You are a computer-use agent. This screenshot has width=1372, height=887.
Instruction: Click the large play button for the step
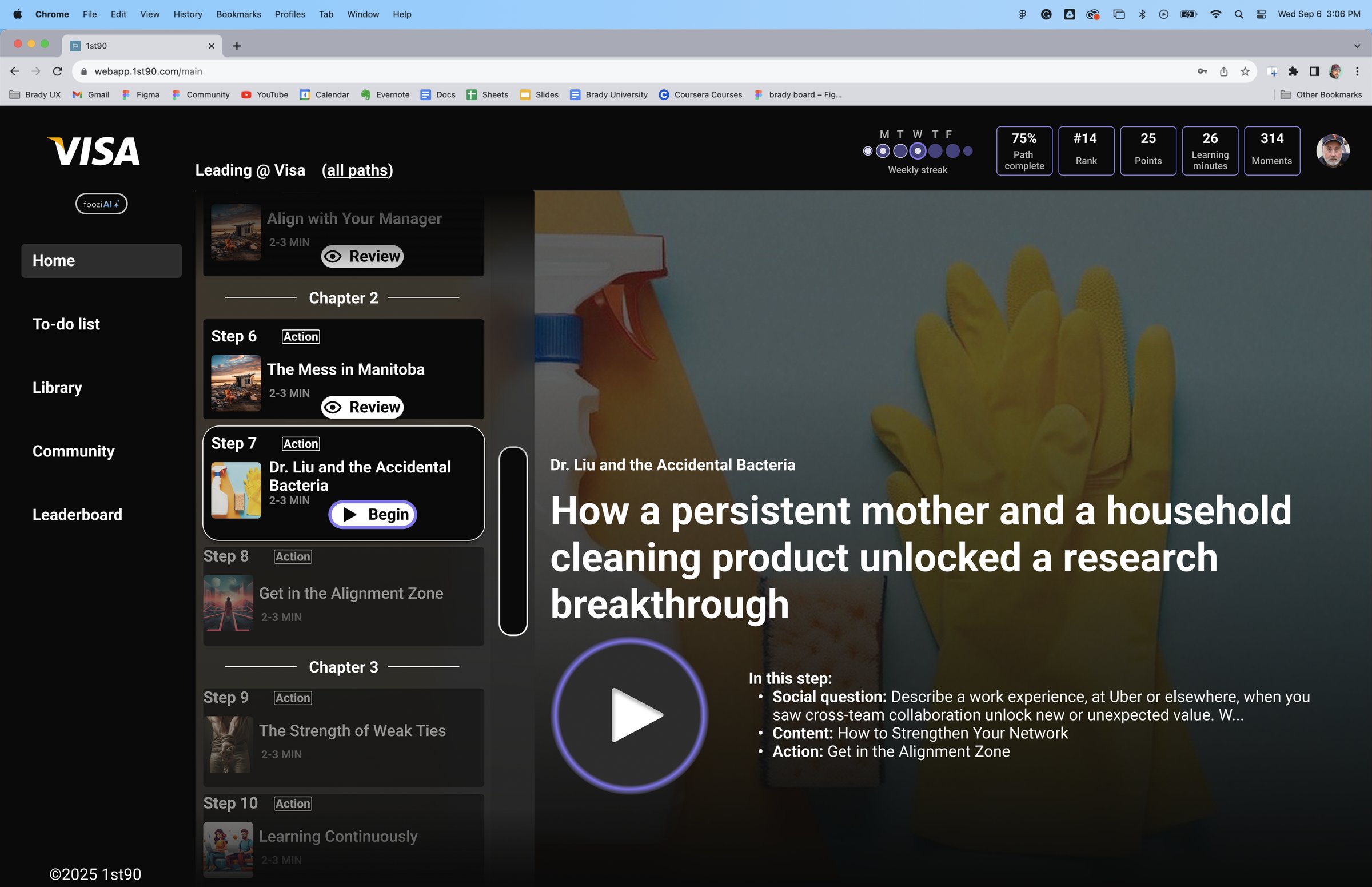629,715
